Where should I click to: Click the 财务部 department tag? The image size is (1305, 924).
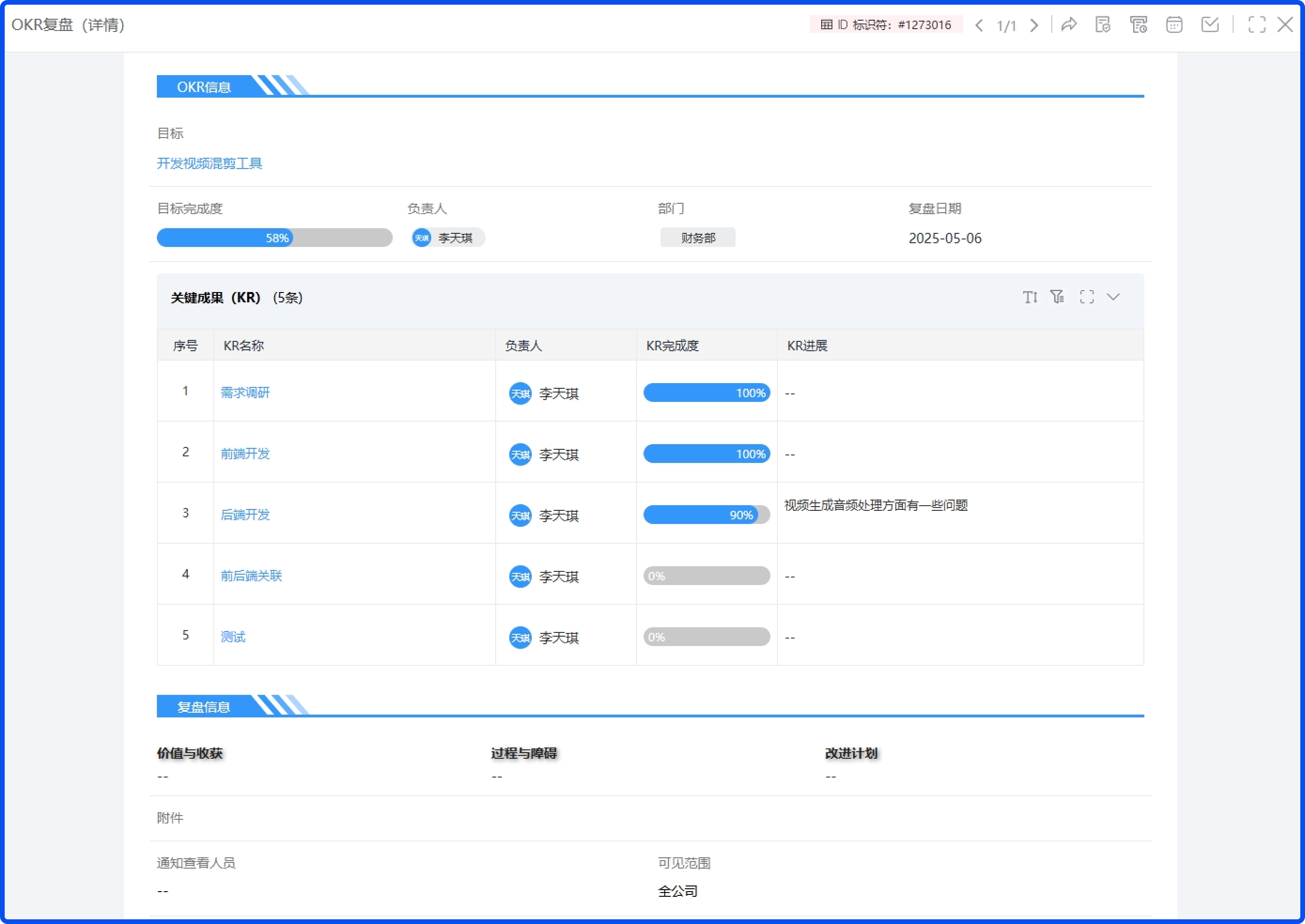point(698,237)
